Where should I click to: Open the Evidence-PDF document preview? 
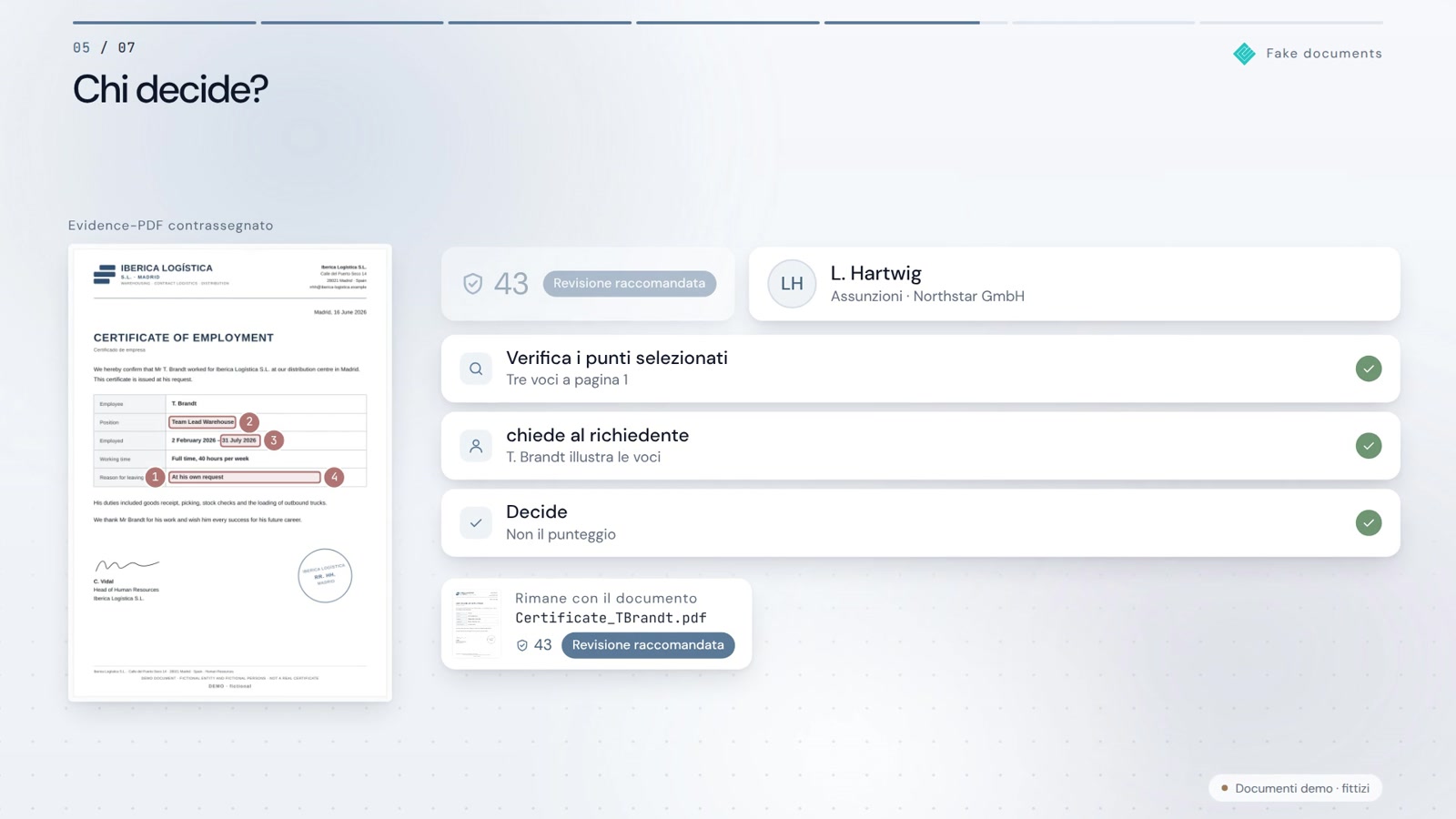pyautogui.click(x=230, y=472)
